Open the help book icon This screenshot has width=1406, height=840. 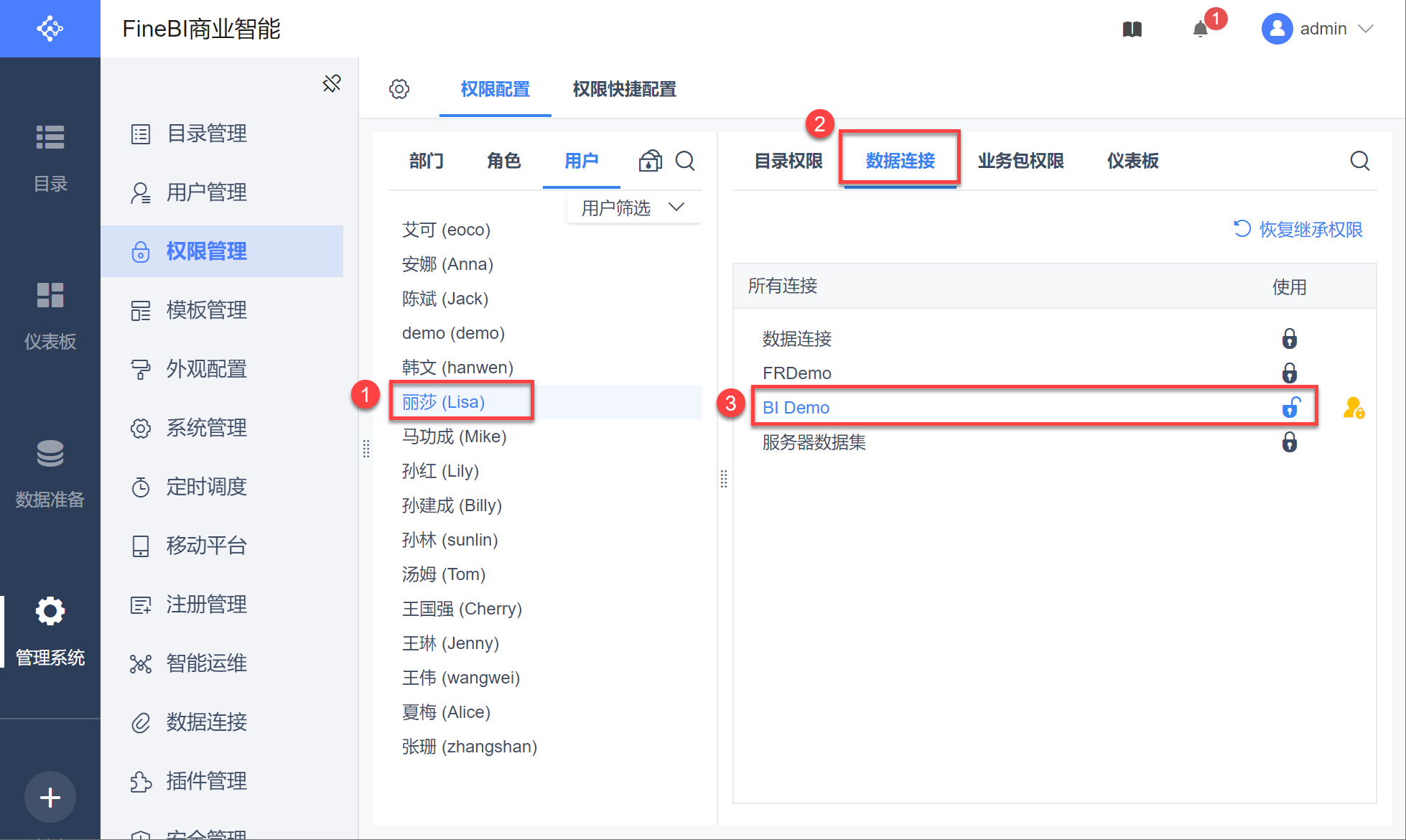[1132, 29]
